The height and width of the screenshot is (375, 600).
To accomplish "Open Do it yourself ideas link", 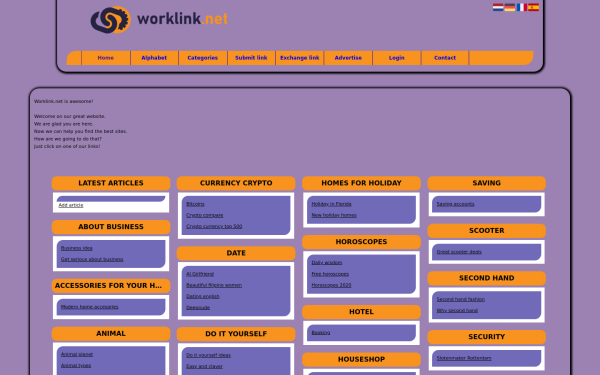I will [209, 355].
